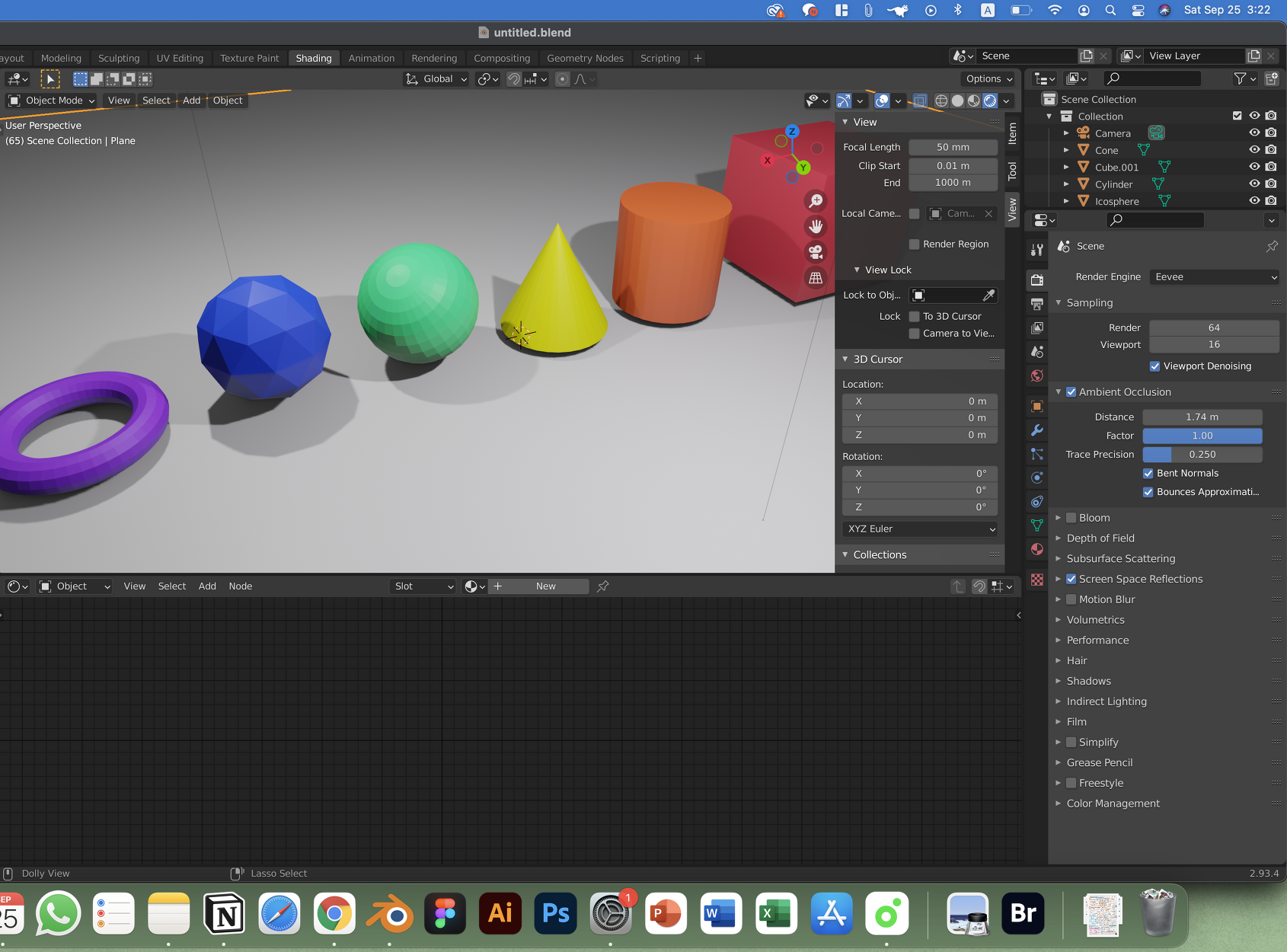1287x952 pixels.
Task: Disable Viewport Denoising checkbox
Action: (x=1154, y=366)
